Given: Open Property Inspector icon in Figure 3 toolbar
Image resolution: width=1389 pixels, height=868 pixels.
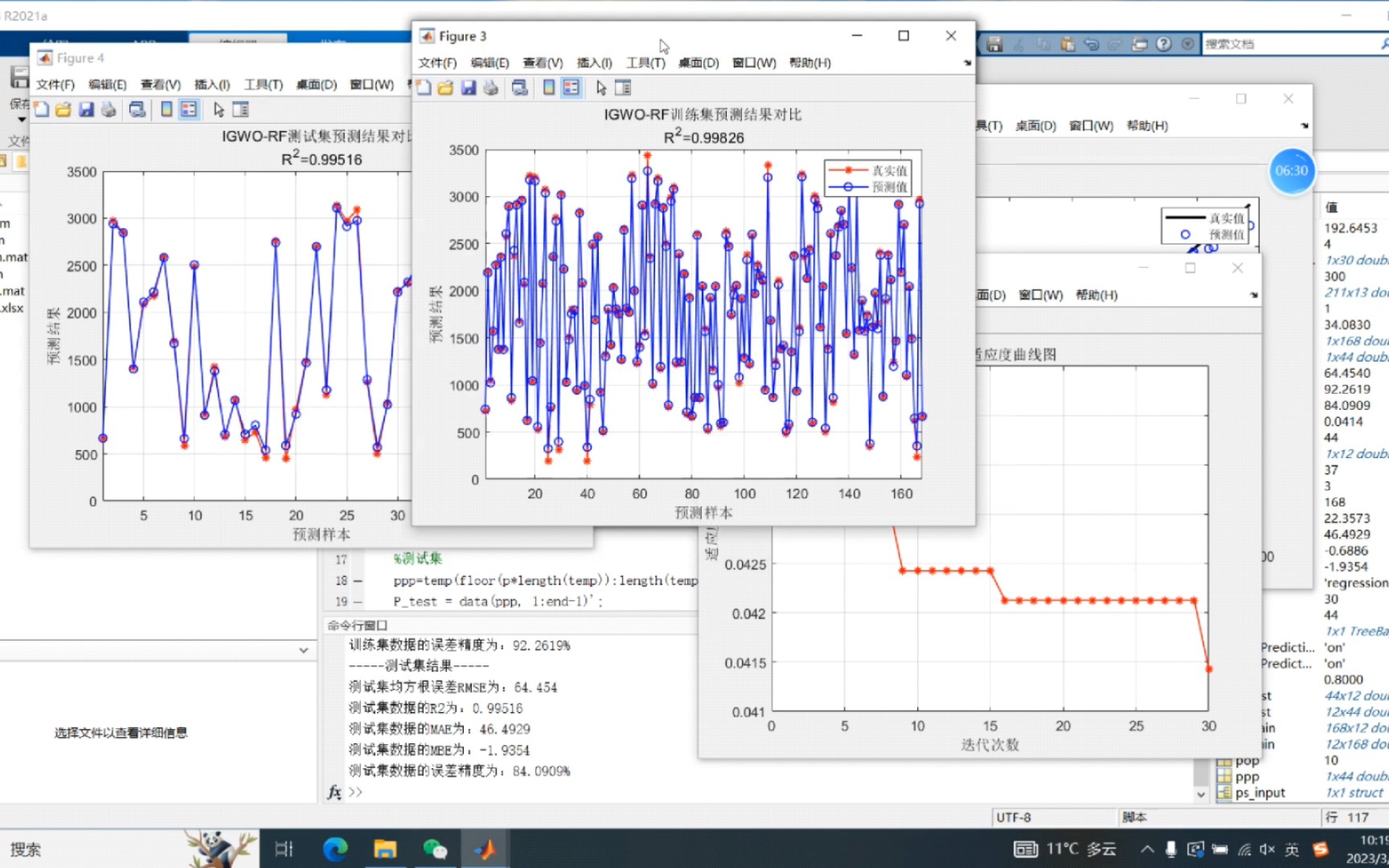Looking at the screenshot, I should tap(623, 88).
